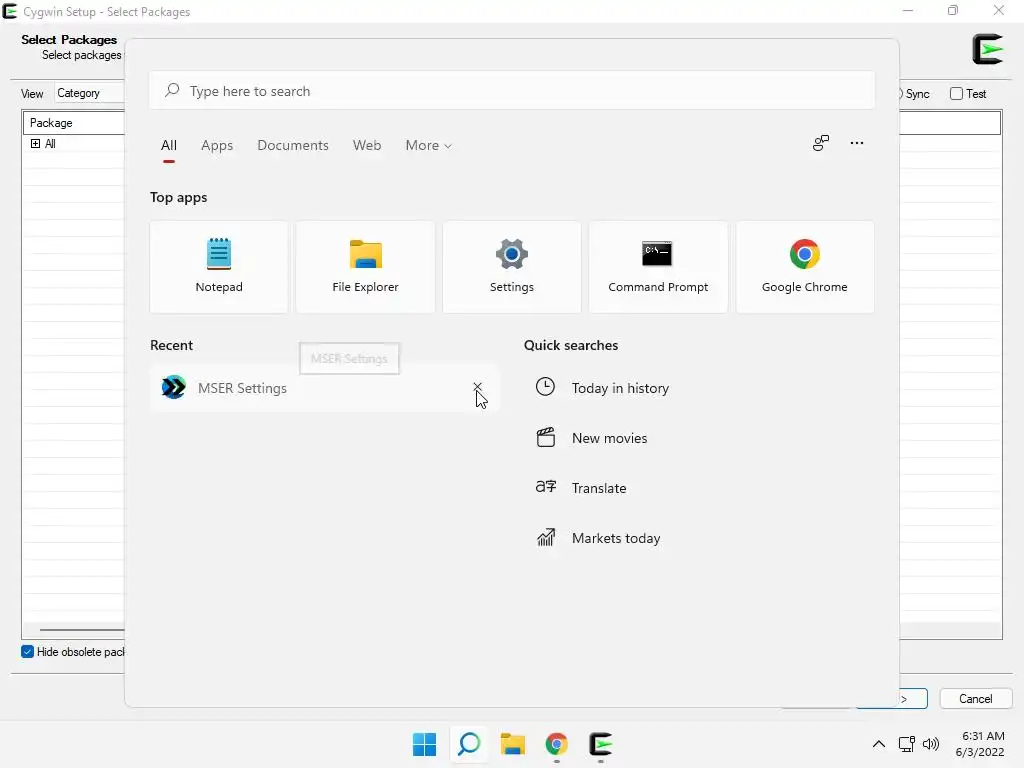The height and width of the screenshot is (768, 1024).
Task: Click the Cygwin logo in the window header
Action: pyautogui.click(x=987, y=49)
